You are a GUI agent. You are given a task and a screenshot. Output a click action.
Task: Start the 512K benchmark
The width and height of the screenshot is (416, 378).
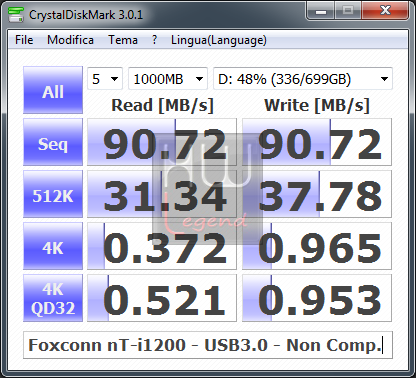point(53,194)
